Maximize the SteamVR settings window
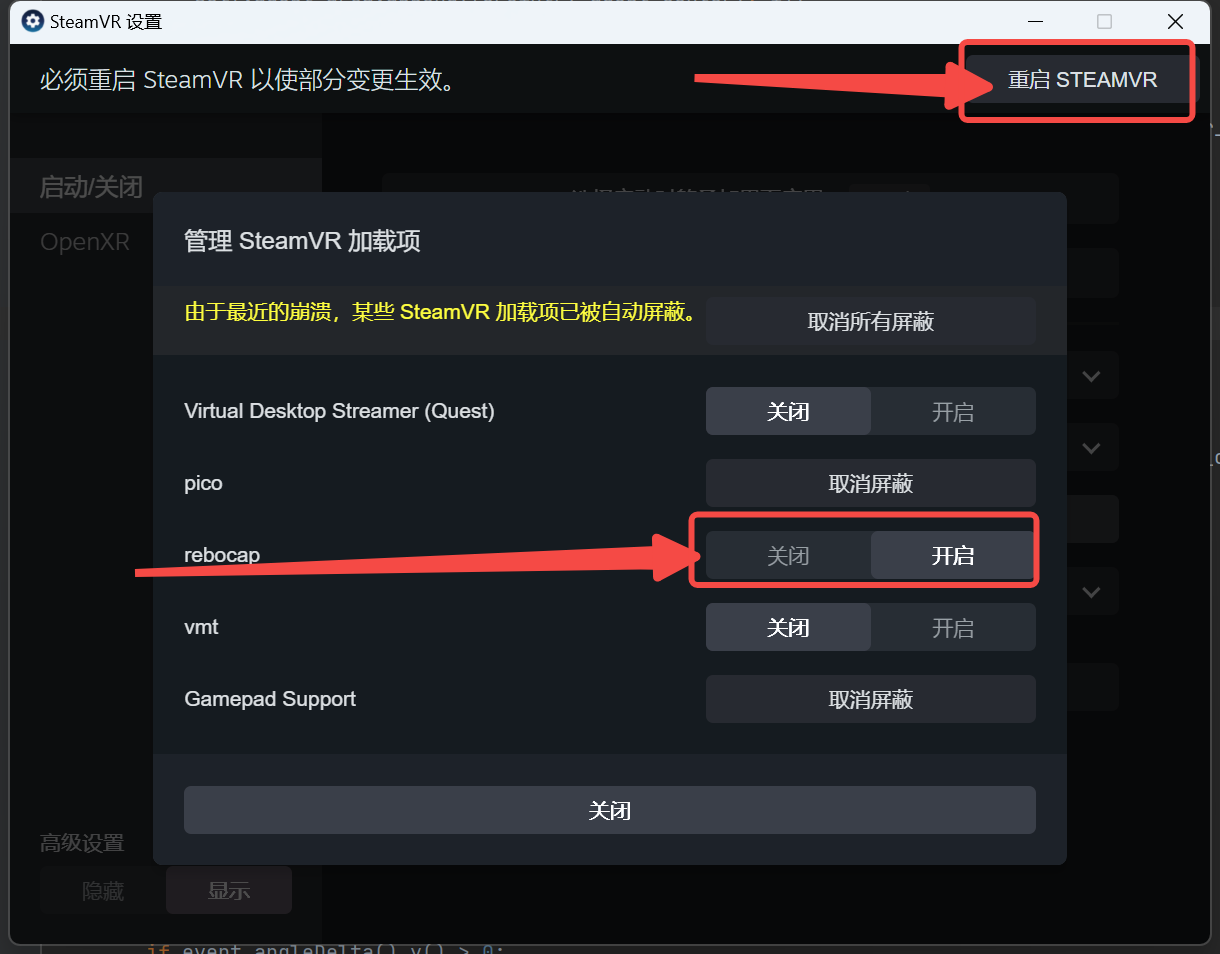The height and width of the screenshot is (954, 1220). coord(1105,21)
